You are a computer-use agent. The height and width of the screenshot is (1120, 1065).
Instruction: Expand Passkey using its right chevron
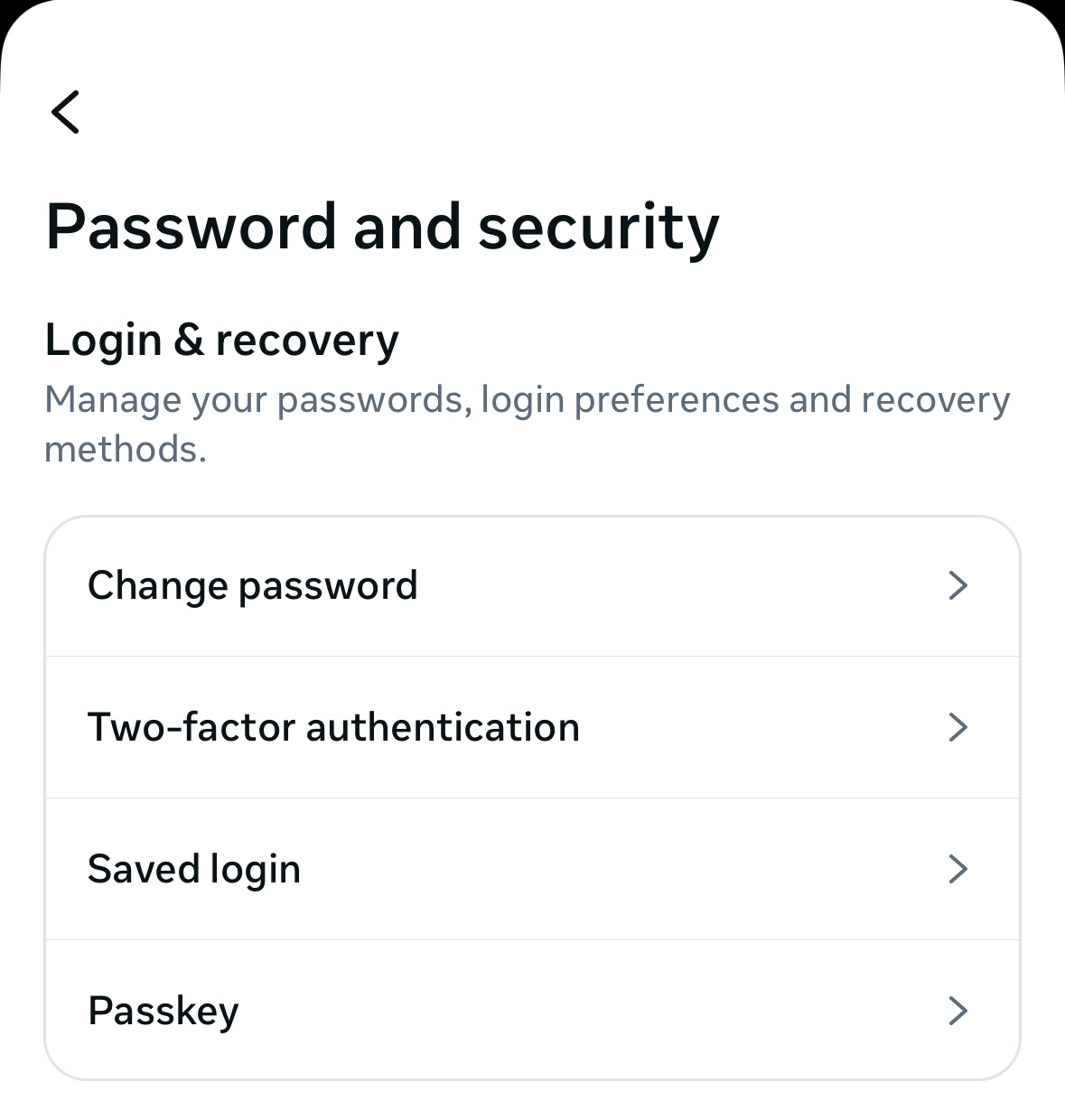click(x=958, y=1011)
